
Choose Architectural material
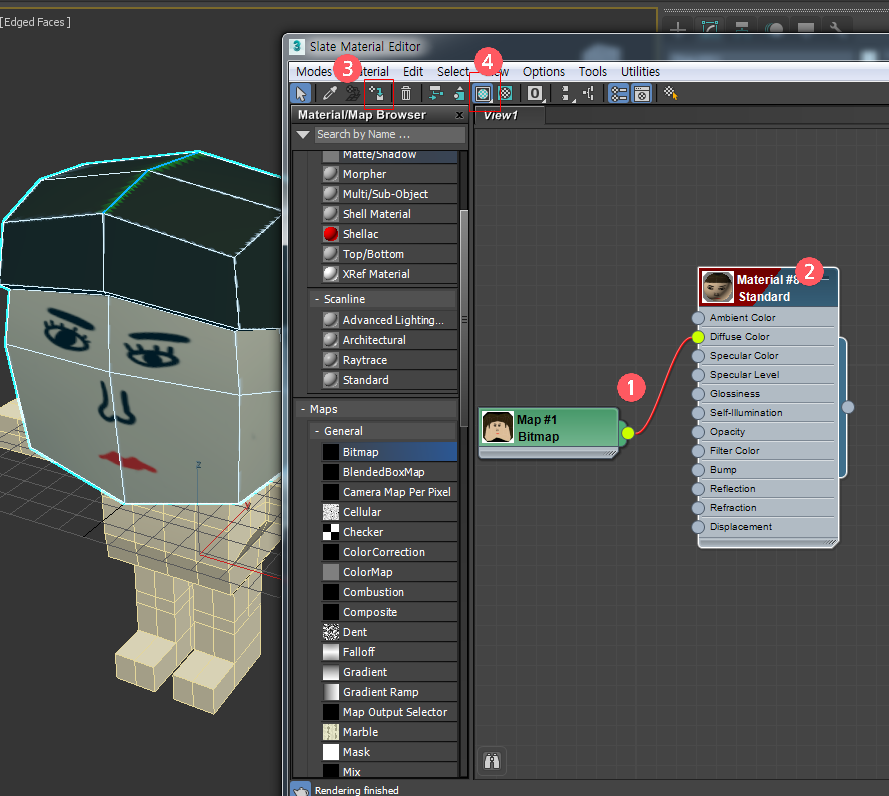click(x=389, y=340)
